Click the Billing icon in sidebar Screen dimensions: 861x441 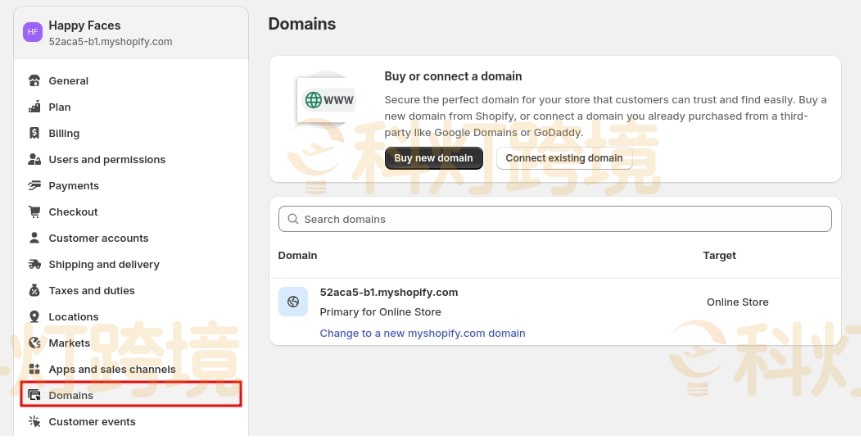point(35,133)
